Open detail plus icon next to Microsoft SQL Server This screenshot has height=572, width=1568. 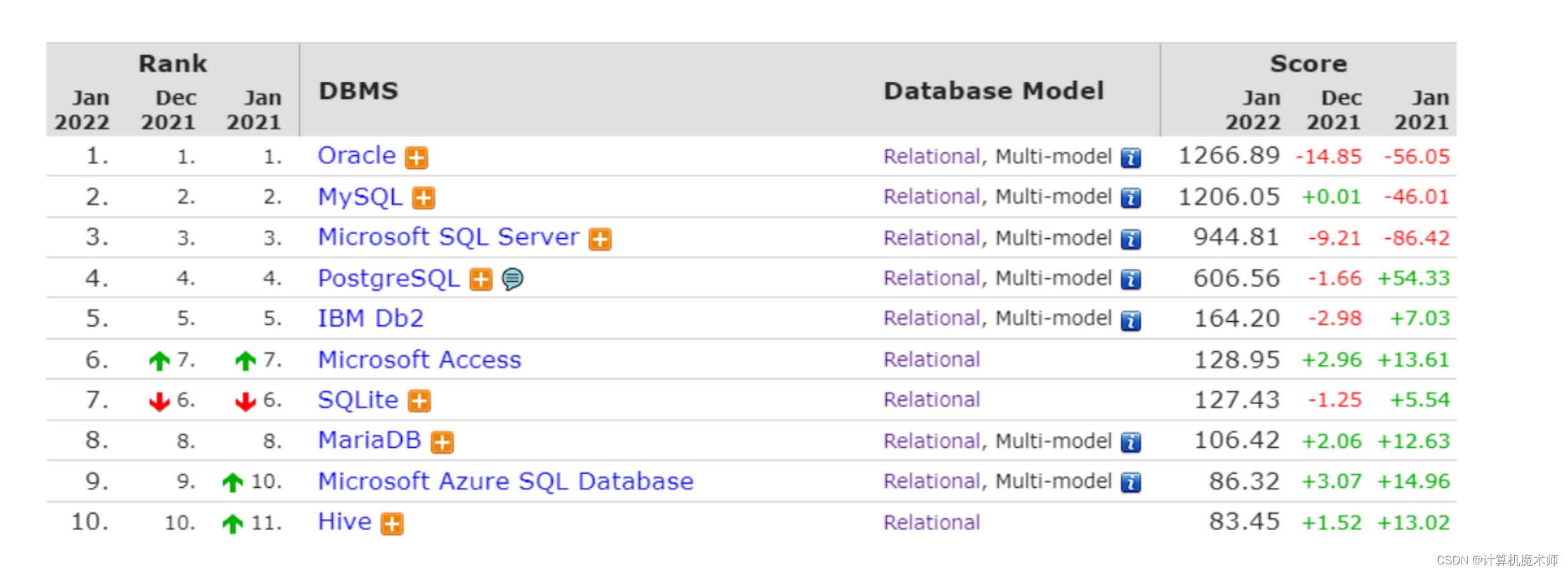(x=600, y=239)
